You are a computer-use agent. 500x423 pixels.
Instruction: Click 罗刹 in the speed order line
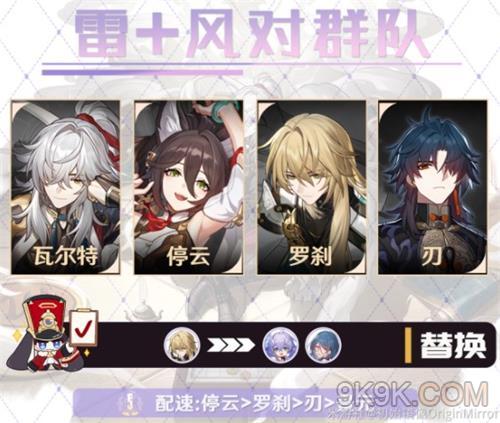tap(272, 404)
